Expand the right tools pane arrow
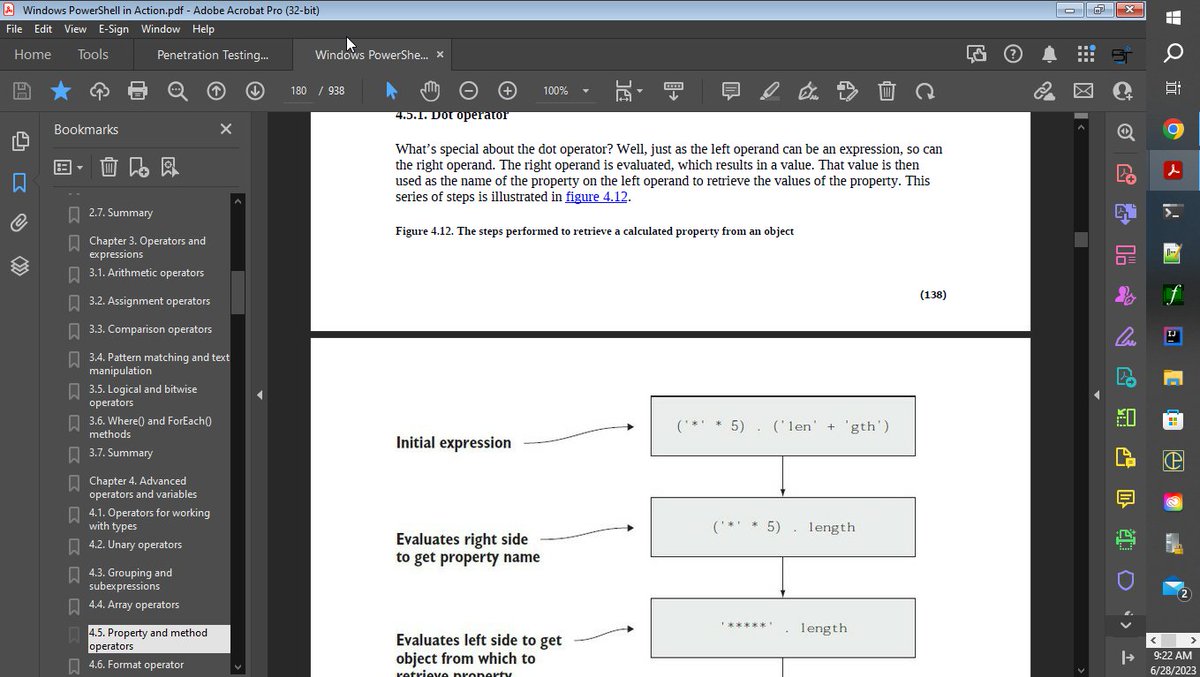 click(x=1097, y=395)
